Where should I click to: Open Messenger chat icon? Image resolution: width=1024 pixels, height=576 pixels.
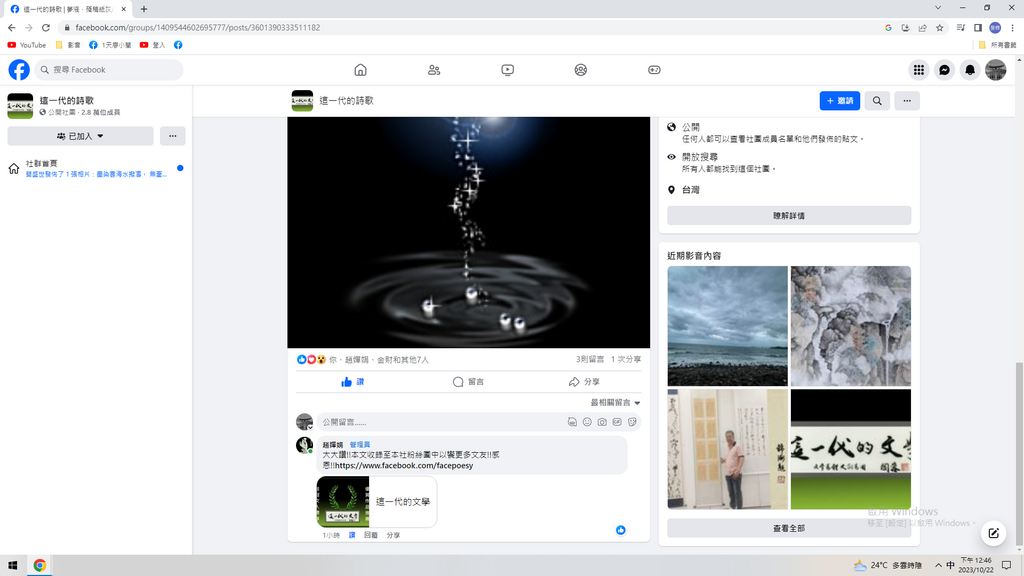click(x=944, y=70)
